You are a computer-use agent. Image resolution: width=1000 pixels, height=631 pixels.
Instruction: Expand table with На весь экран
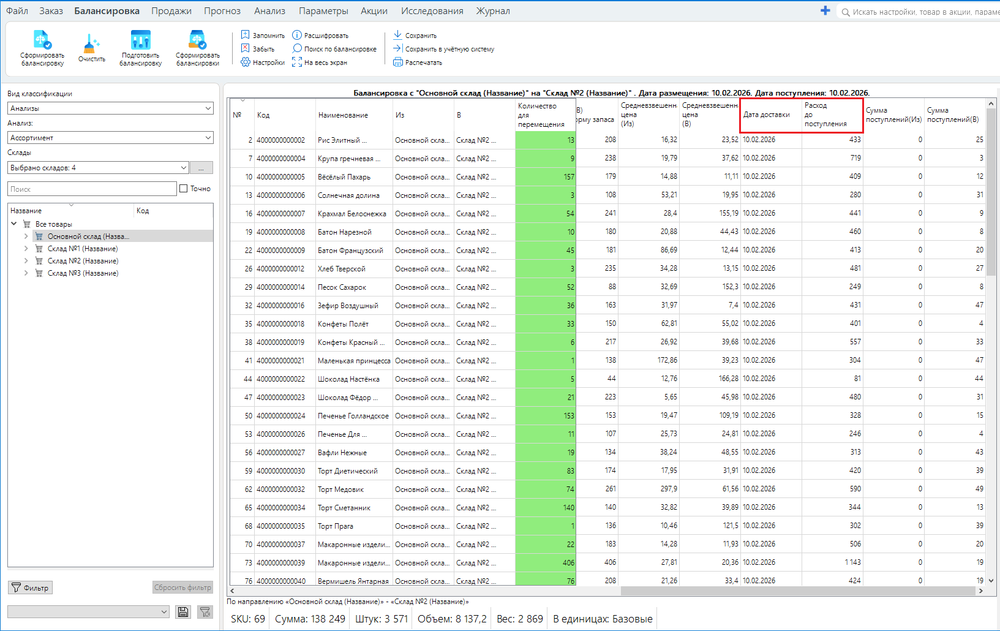point(297,62)
